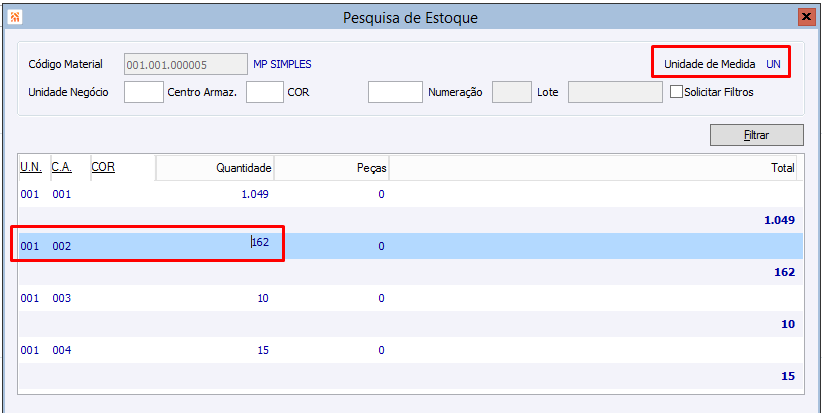Enable the Solicitar Filtros checkbox
822x413 pixels.
(677, 92)
